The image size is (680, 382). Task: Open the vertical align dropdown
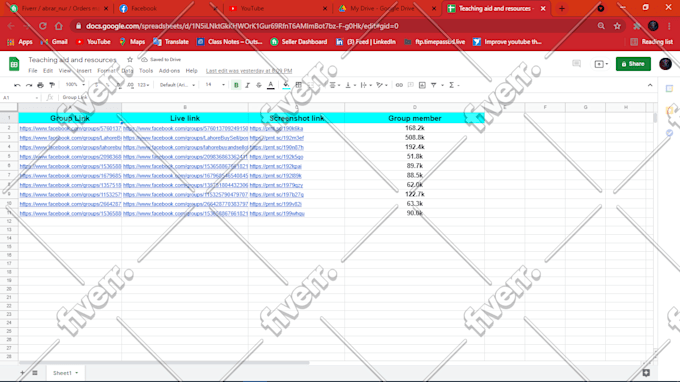[350, 85]
